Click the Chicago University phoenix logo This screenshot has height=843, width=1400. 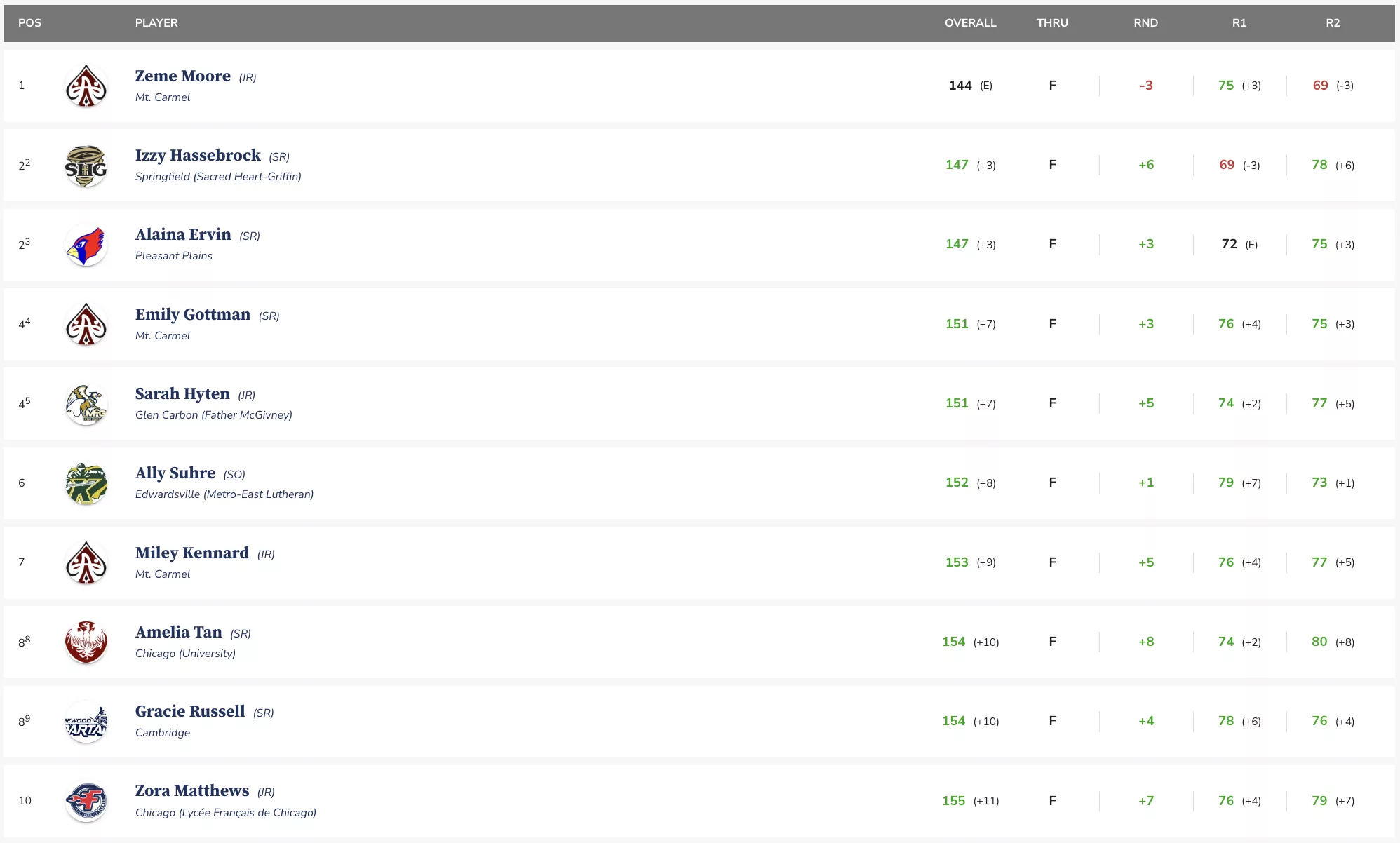[86, 642]
